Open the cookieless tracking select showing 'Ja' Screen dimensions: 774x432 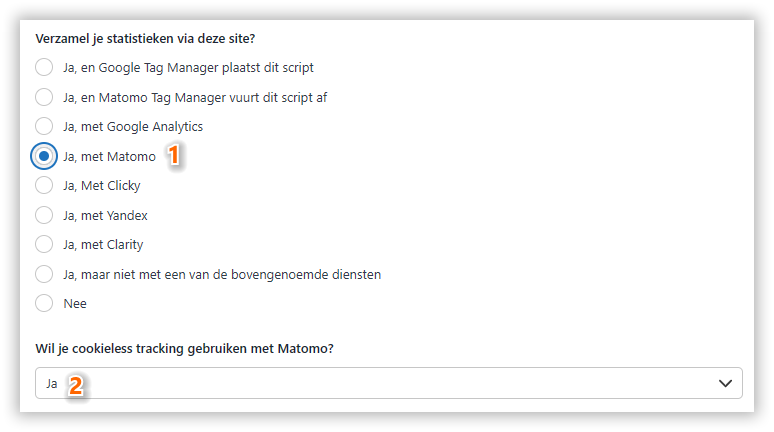(380, 383)
